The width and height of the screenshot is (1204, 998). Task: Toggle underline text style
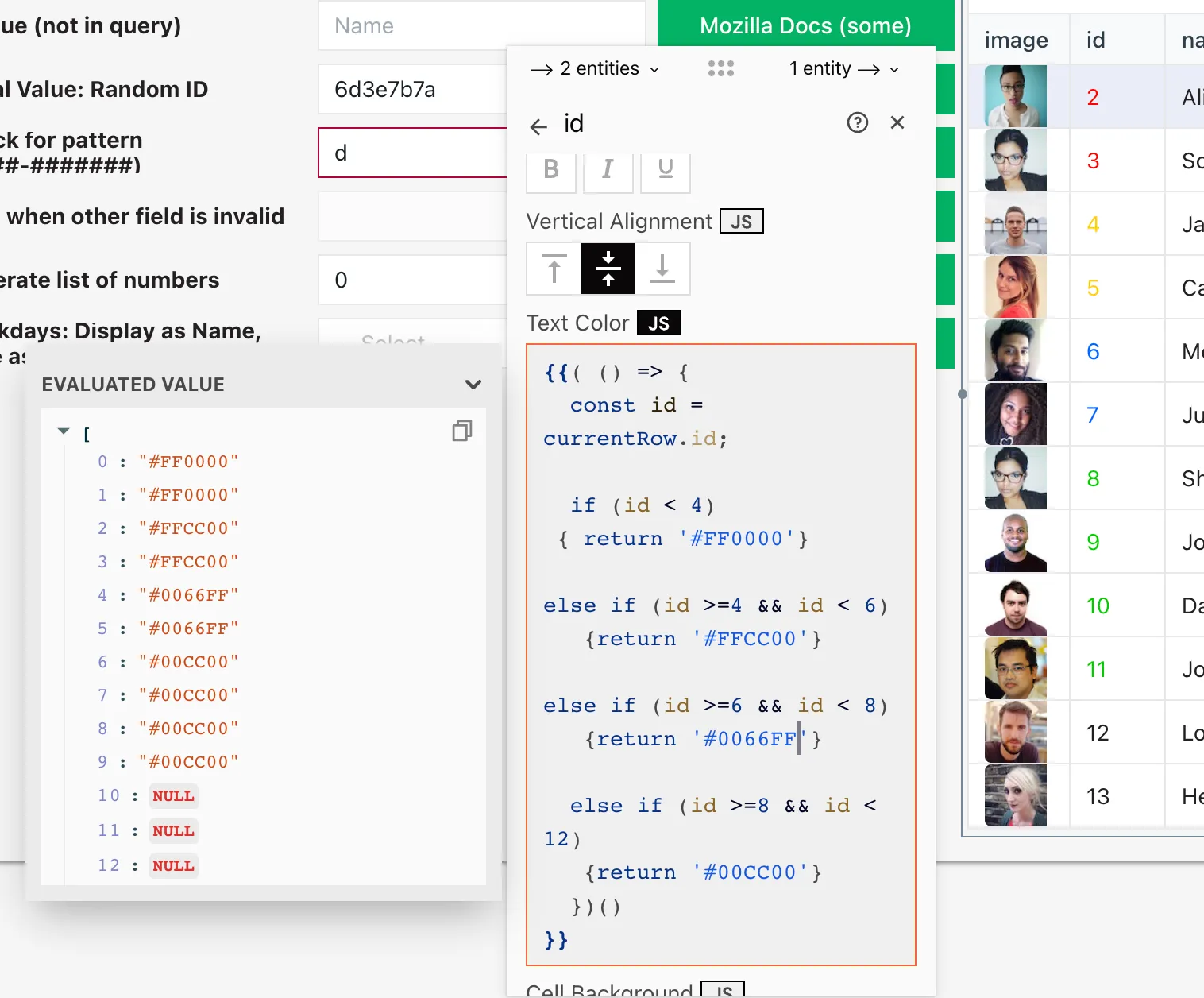pos(666,169)
